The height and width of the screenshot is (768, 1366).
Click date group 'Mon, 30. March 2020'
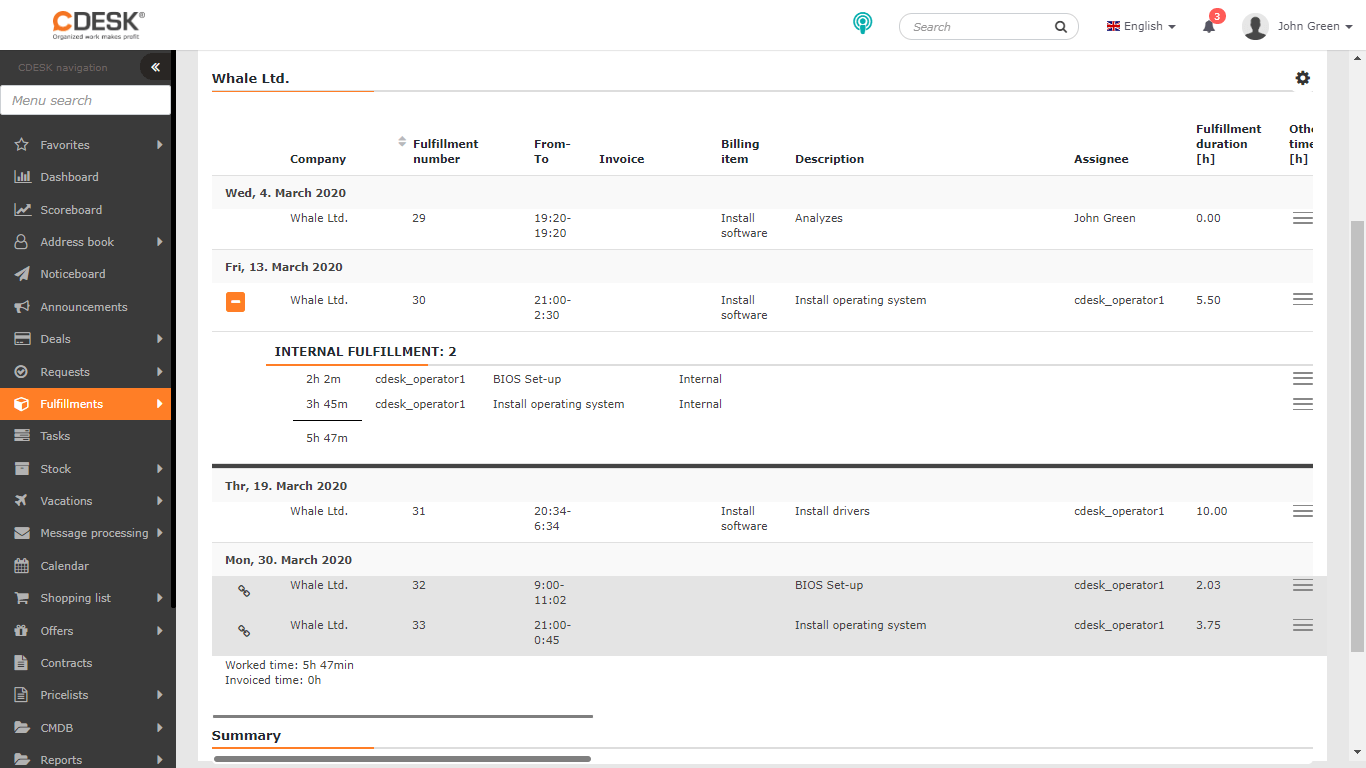pos(288,560)
